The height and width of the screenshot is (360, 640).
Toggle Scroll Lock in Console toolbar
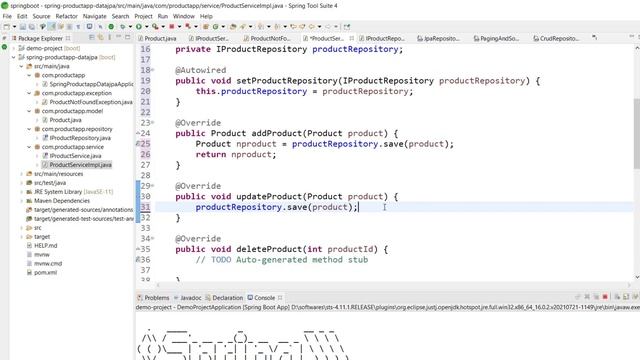click(626, 297)
